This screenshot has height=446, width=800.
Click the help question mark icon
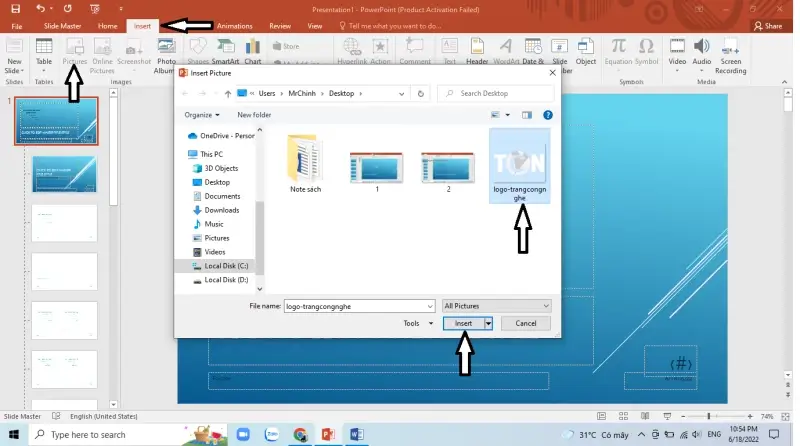[547, 115]
